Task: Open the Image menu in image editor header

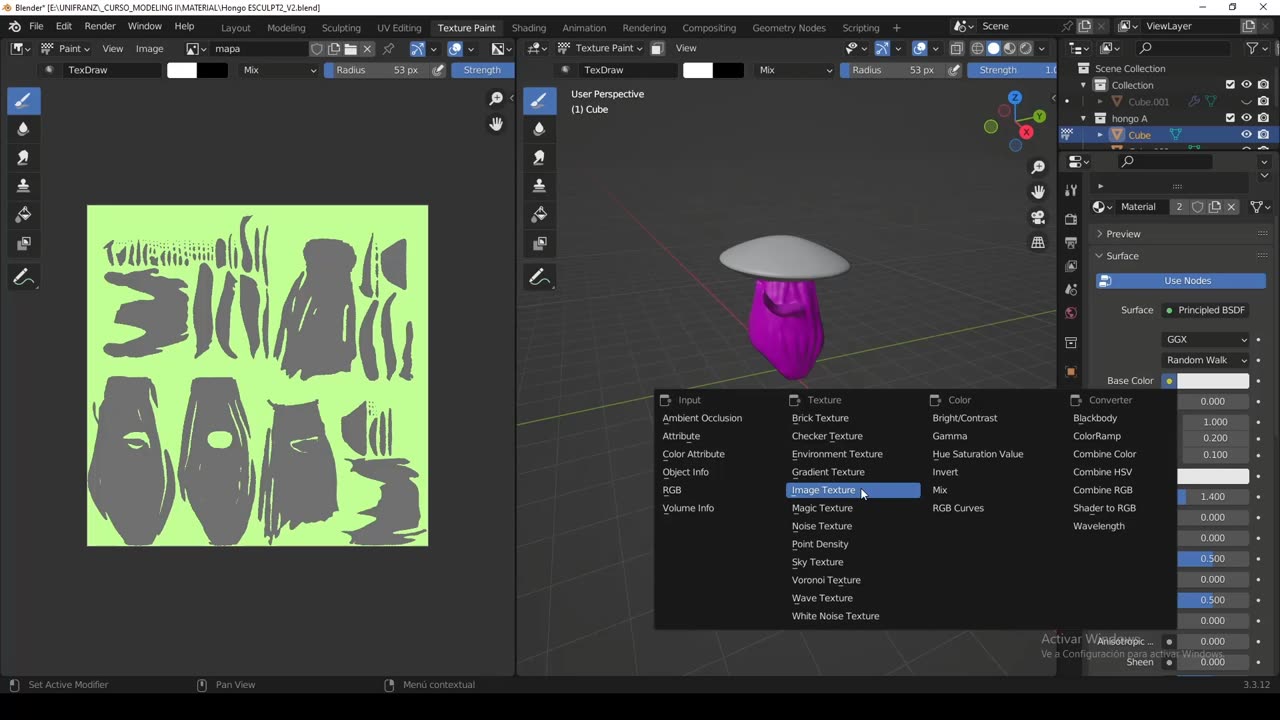Action: point(149,48)
